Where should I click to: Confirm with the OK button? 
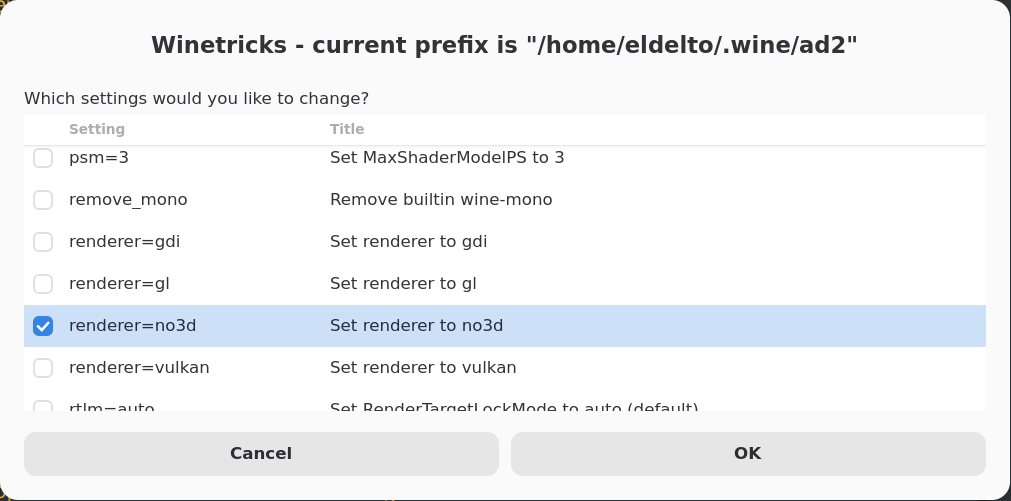(747, 454)
